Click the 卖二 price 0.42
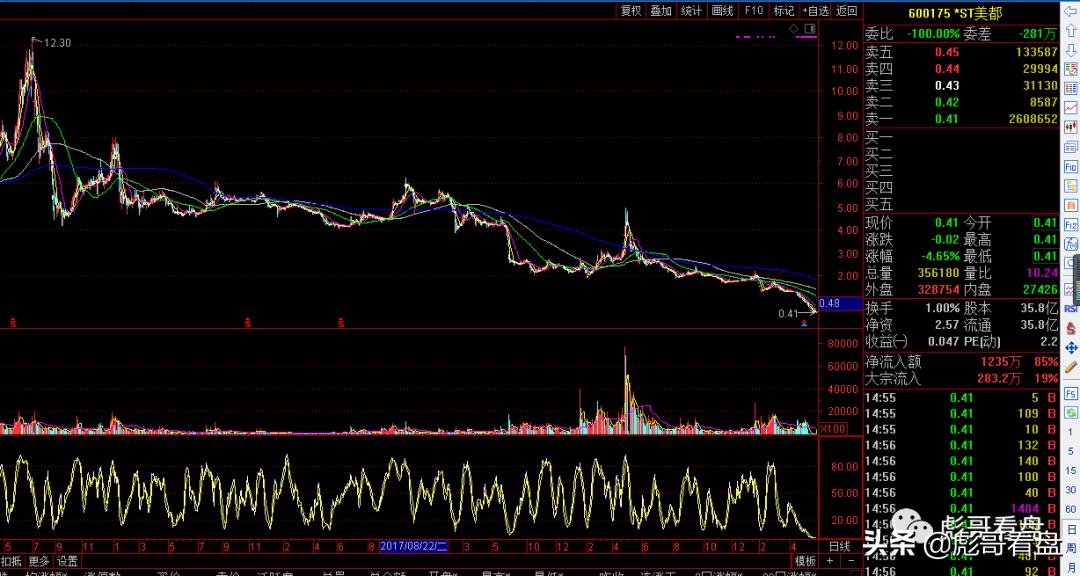The height and width of the screenshot is (576, 1080). 947,102
